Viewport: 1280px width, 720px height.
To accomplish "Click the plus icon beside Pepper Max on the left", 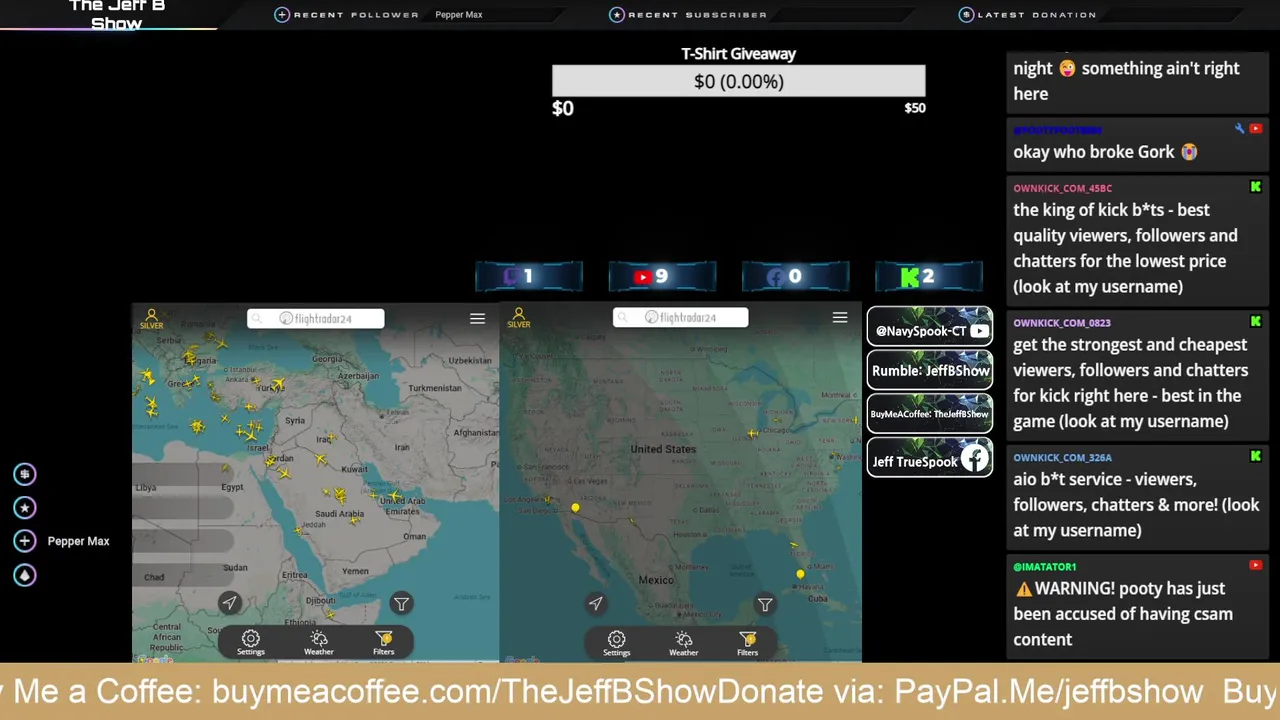I will [x=25, y=541].
